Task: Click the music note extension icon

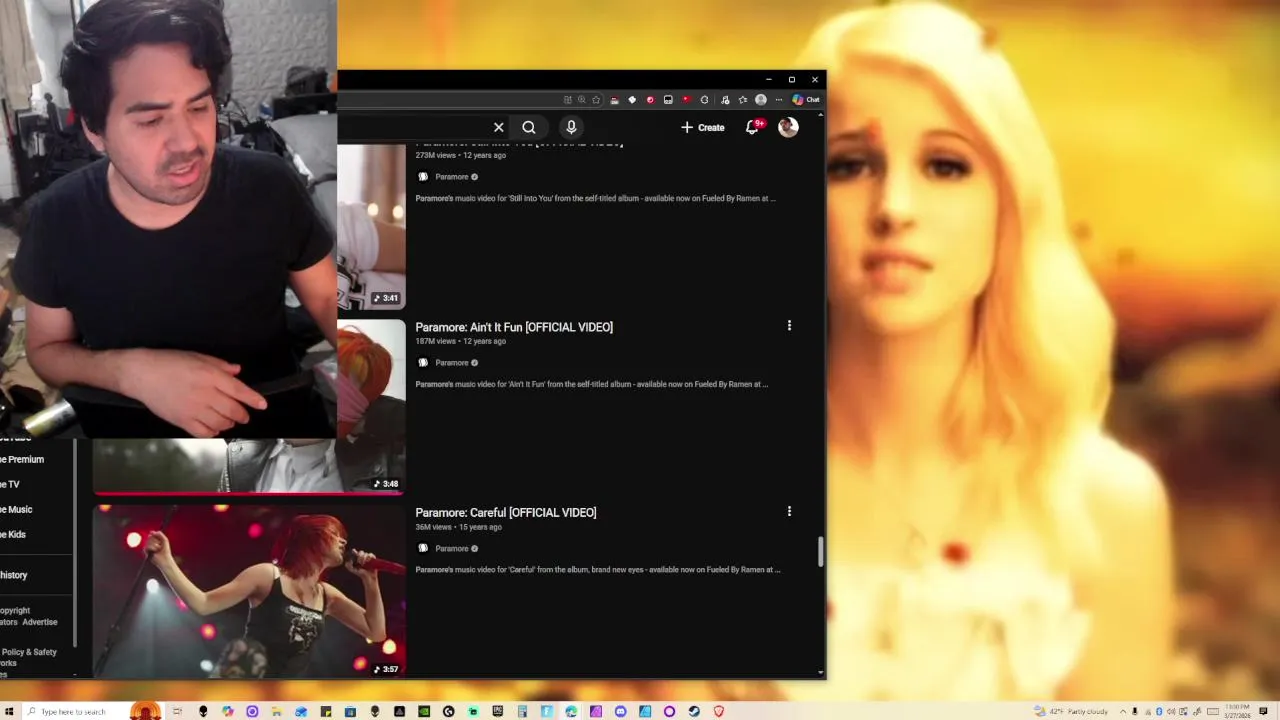Action: click(x=724, y=100)
